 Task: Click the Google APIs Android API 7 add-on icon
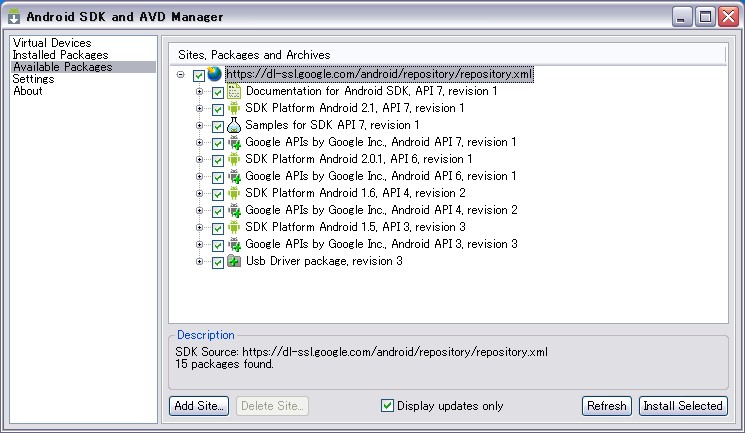tap(234, 143)
